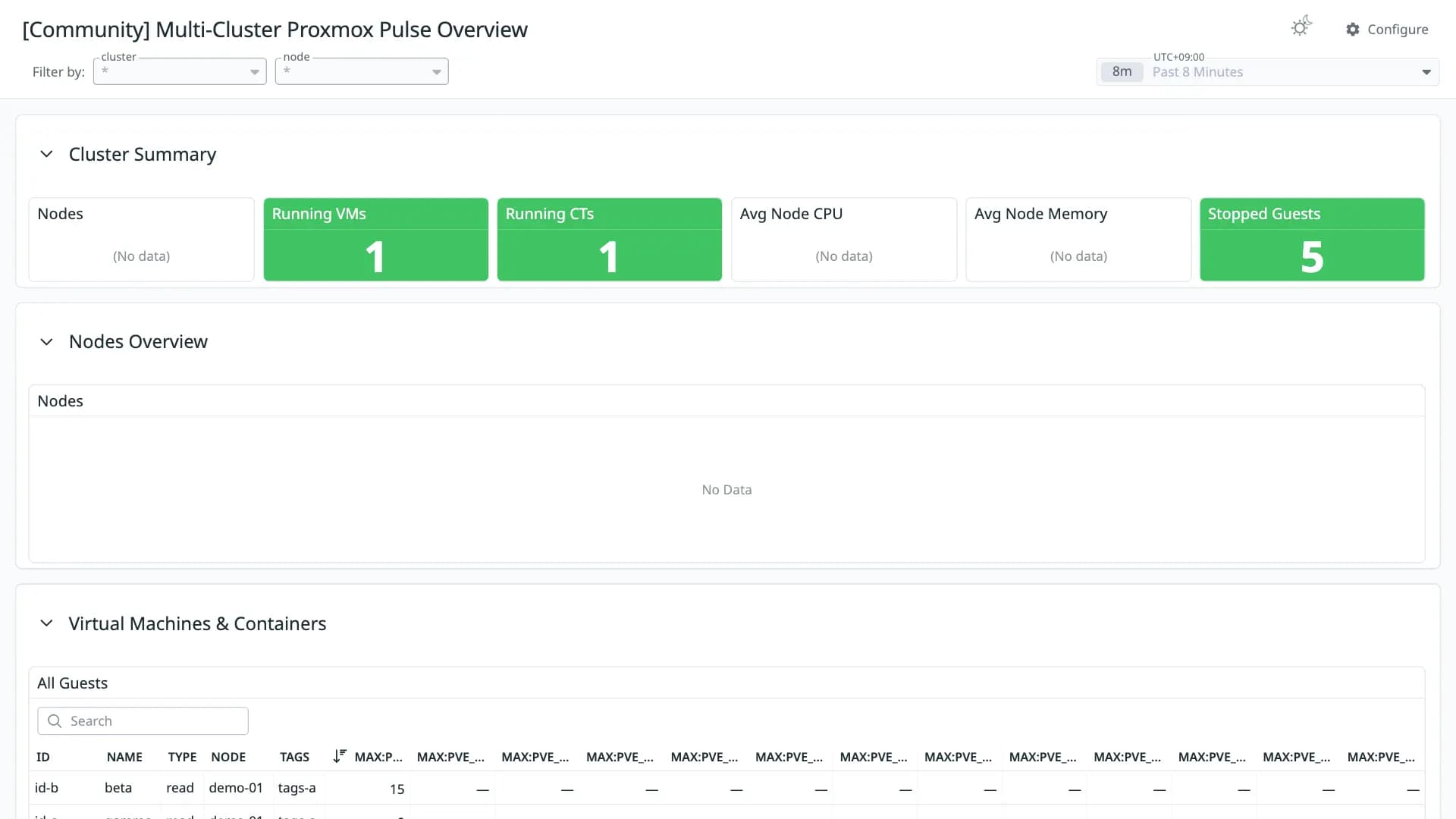The image size is (1456, 819).
Task: Click the Nodes table widget title
Action: pos(60,401)
